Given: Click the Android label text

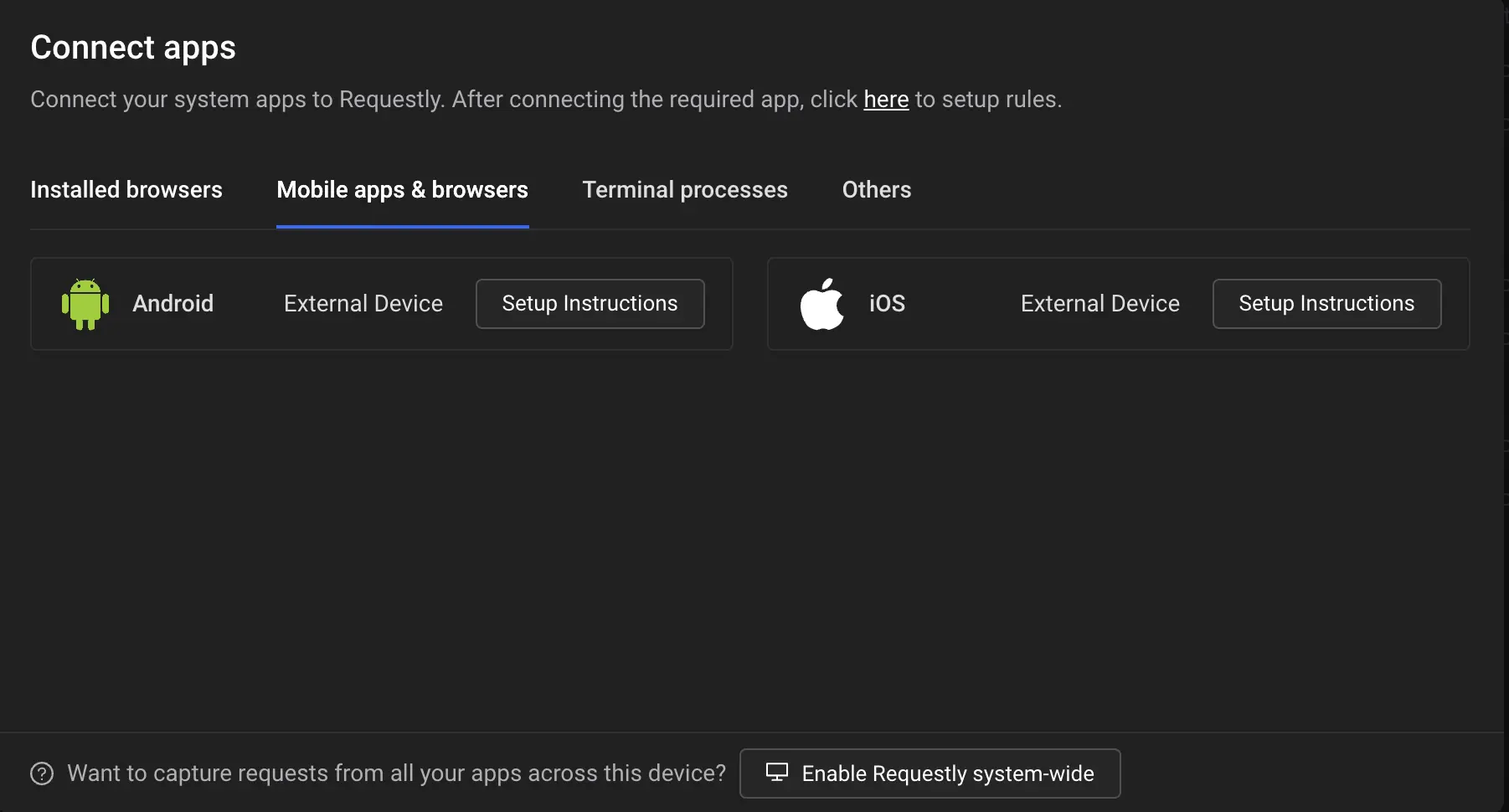Looking at the screenshot, I should point(173,304).
